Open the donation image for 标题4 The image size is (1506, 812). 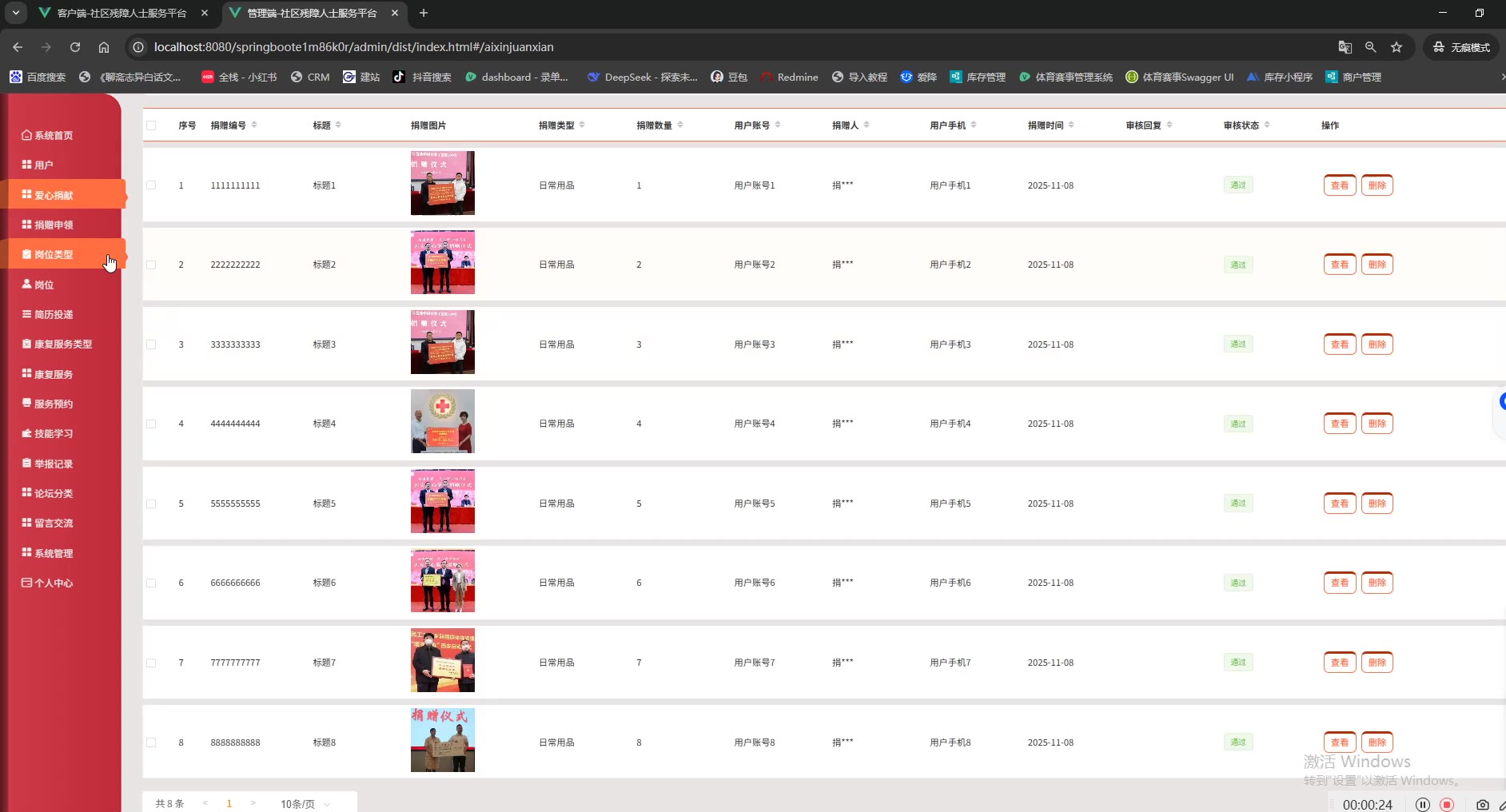tap(443, 421)
